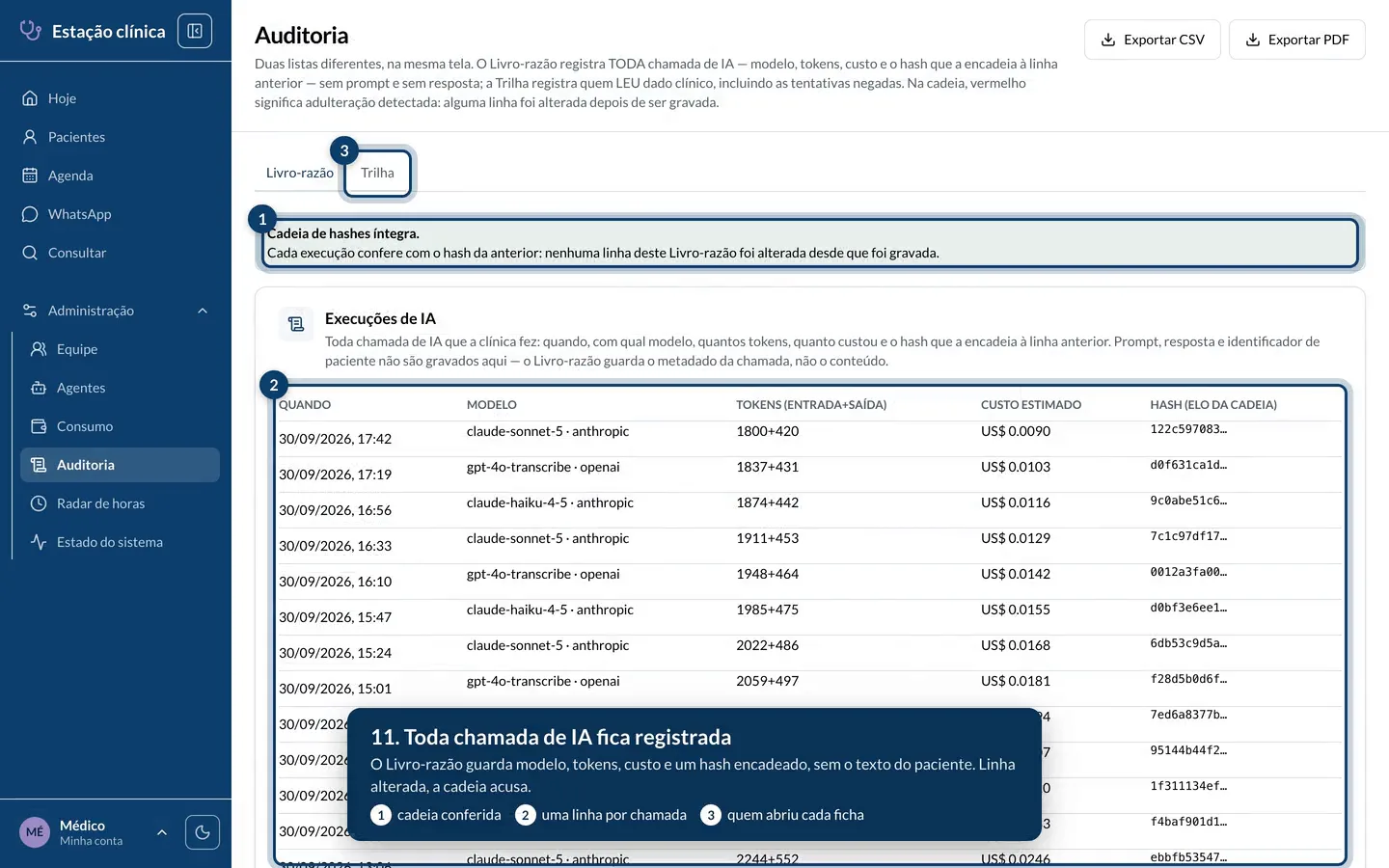1389x868 pixels.
Task: Open Consumo wallet icon item
Action: tap(39, 426)
